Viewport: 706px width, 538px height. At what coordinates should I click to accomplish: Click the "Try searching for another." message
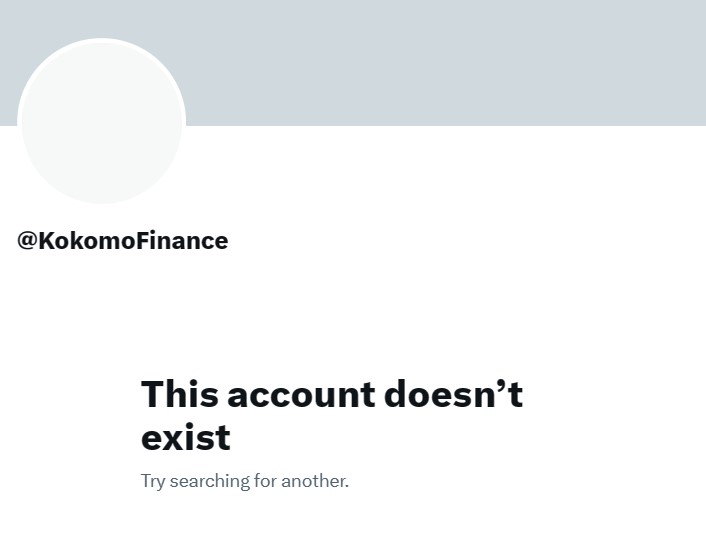click(x=244, y=481)
